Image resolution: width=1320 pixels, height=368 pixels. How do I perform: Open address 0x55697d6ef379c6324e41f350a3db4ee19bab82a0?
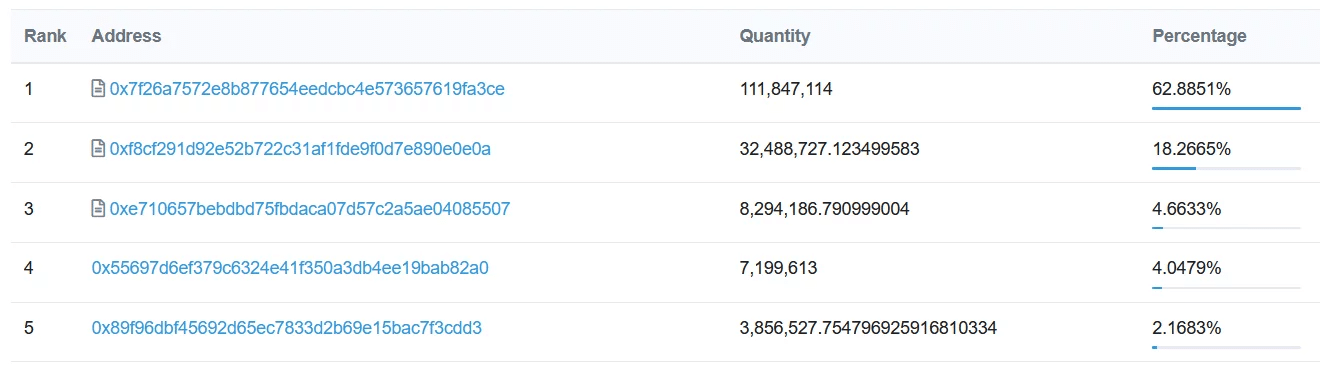point(290,268)
